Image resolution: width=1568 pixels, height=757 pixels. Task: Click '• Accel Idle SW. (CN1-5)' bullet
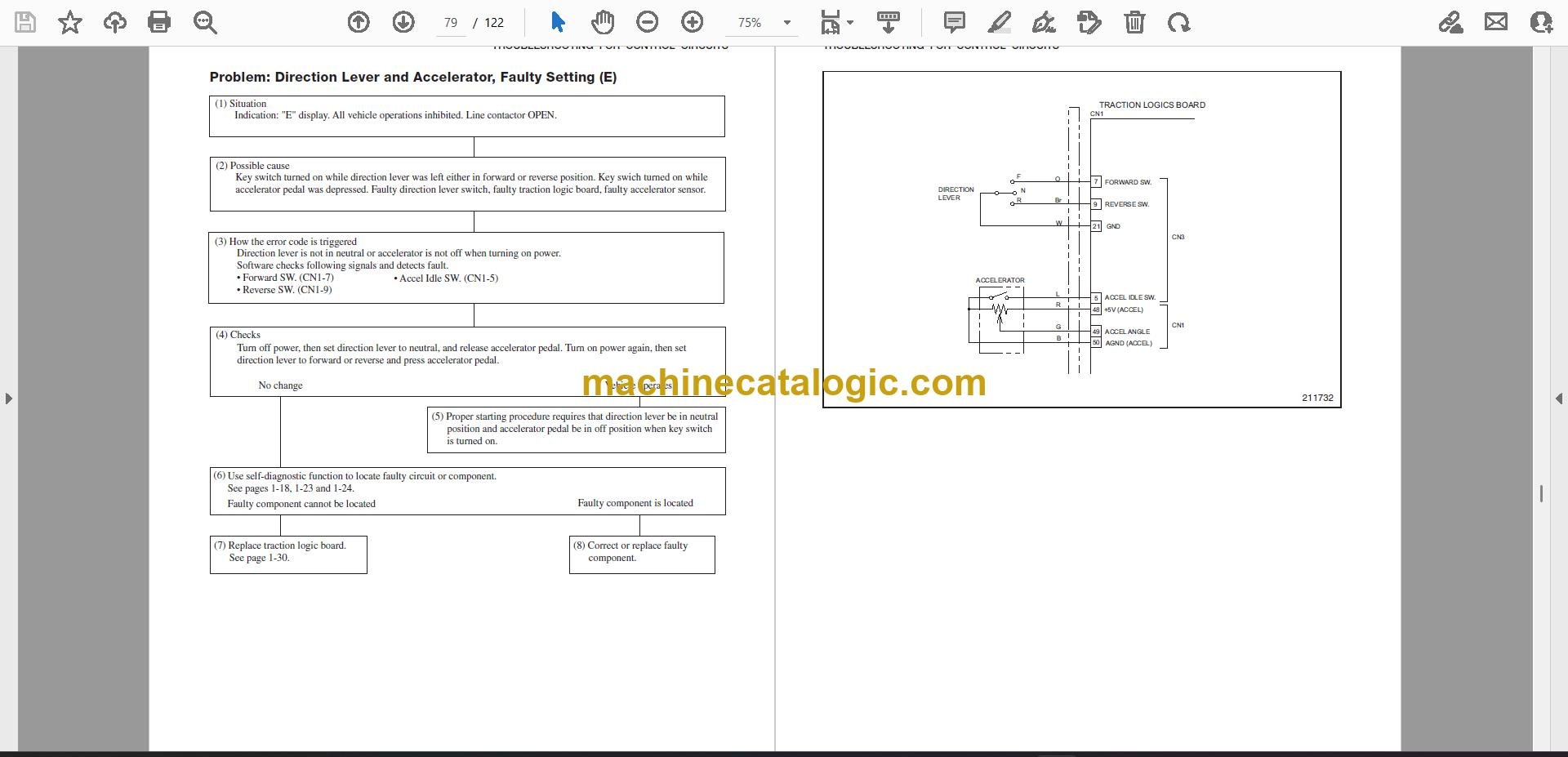point(446,278)
